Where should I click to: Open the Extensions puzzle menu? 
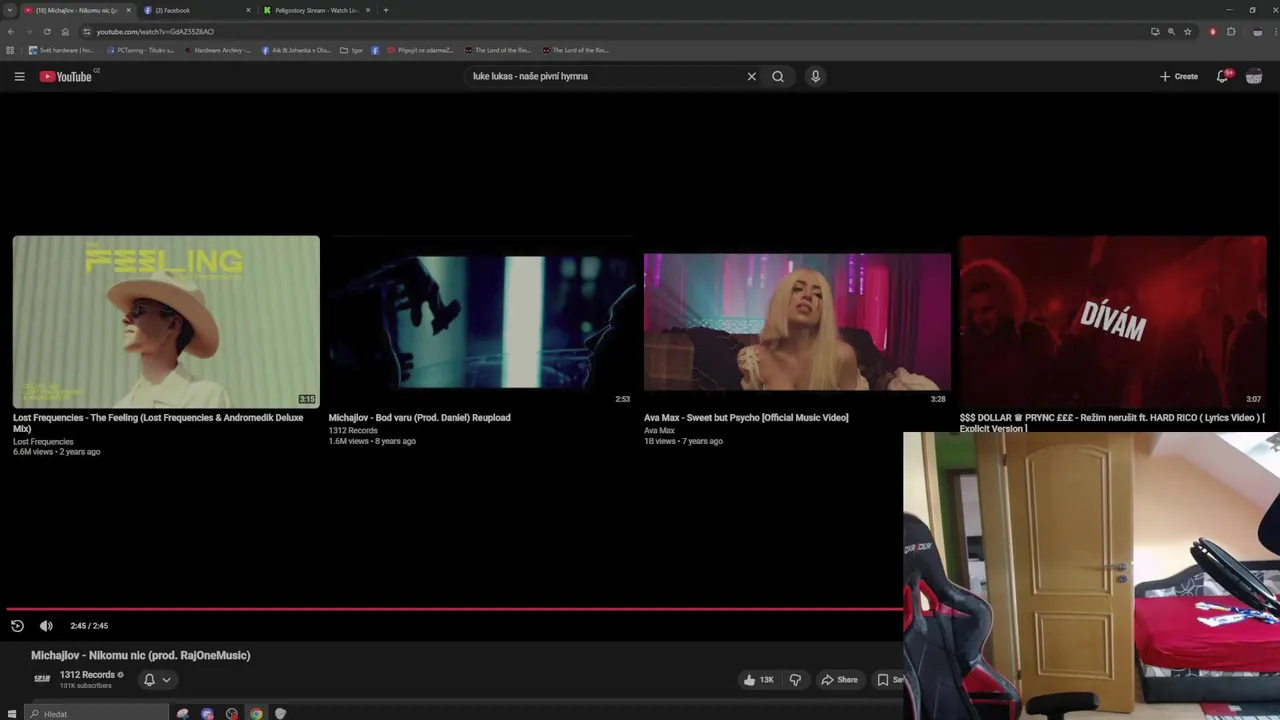[1231, 31]
